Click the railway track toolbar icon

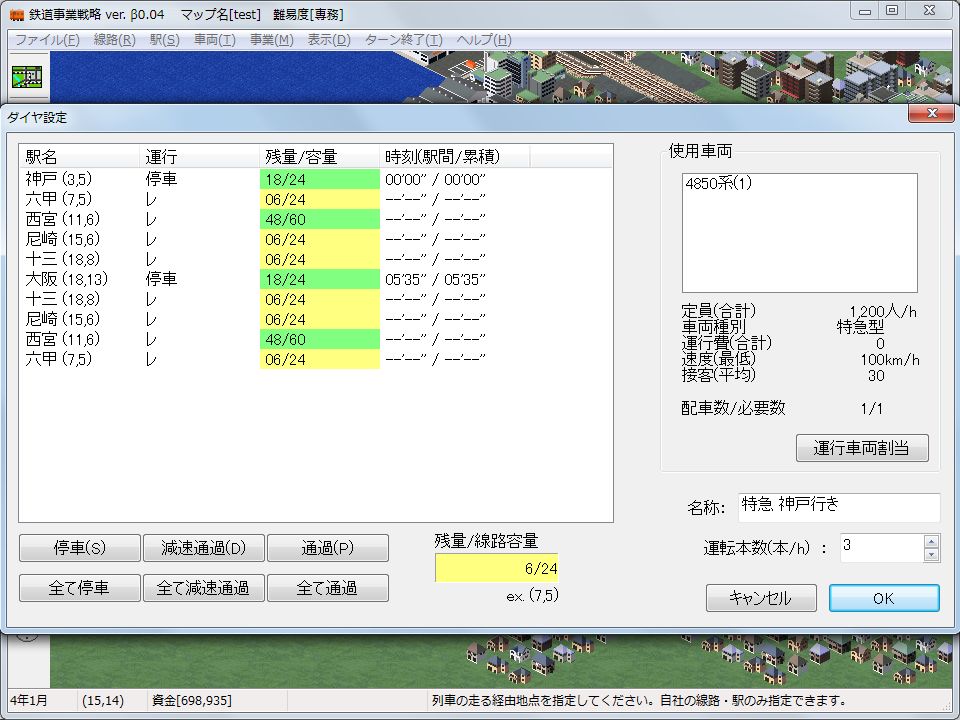(x=26, y=77)
